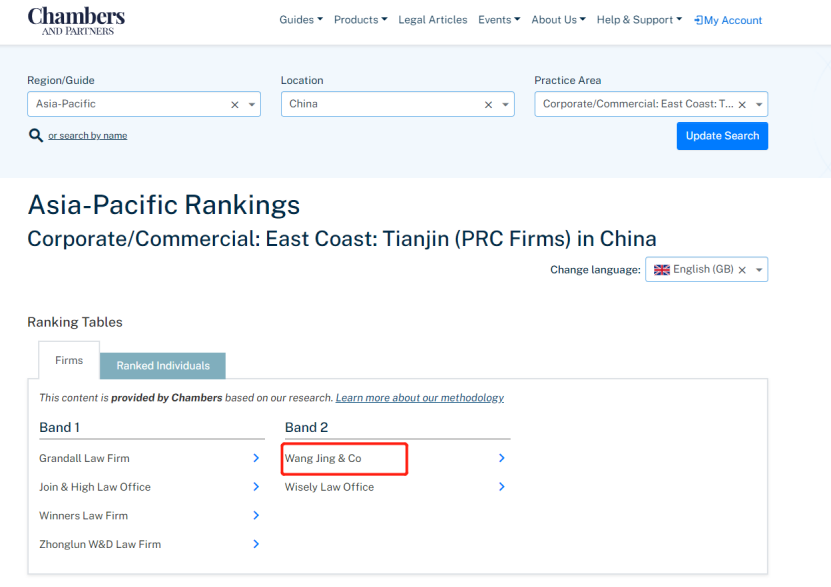Open the Region/Guide dropdown

tap(252, 104)
